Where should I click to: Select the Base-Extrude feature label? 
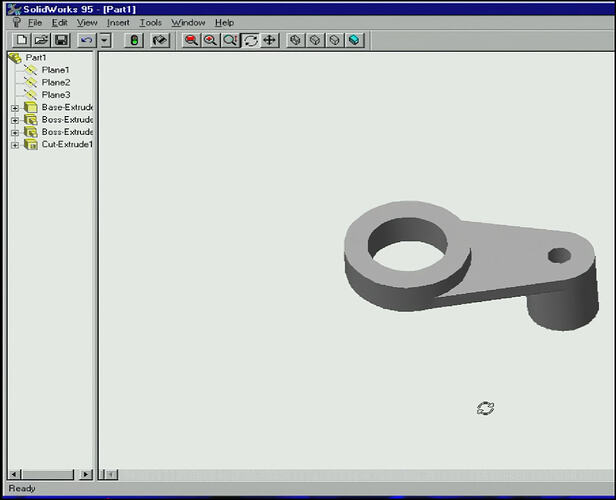point(67,107)
